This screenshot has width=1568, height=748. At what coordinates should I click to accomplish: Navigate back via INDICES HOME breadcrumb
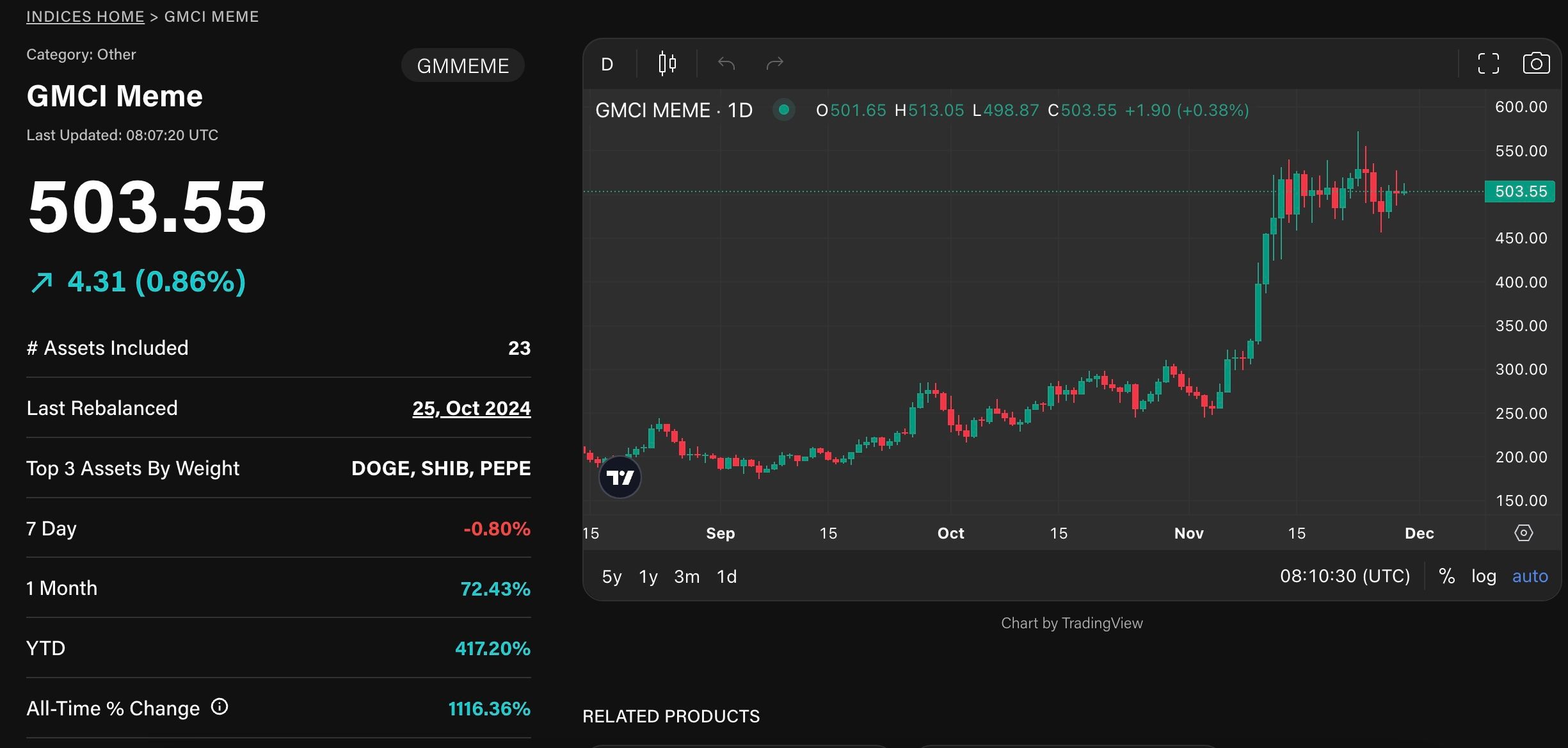click(85, 16)
